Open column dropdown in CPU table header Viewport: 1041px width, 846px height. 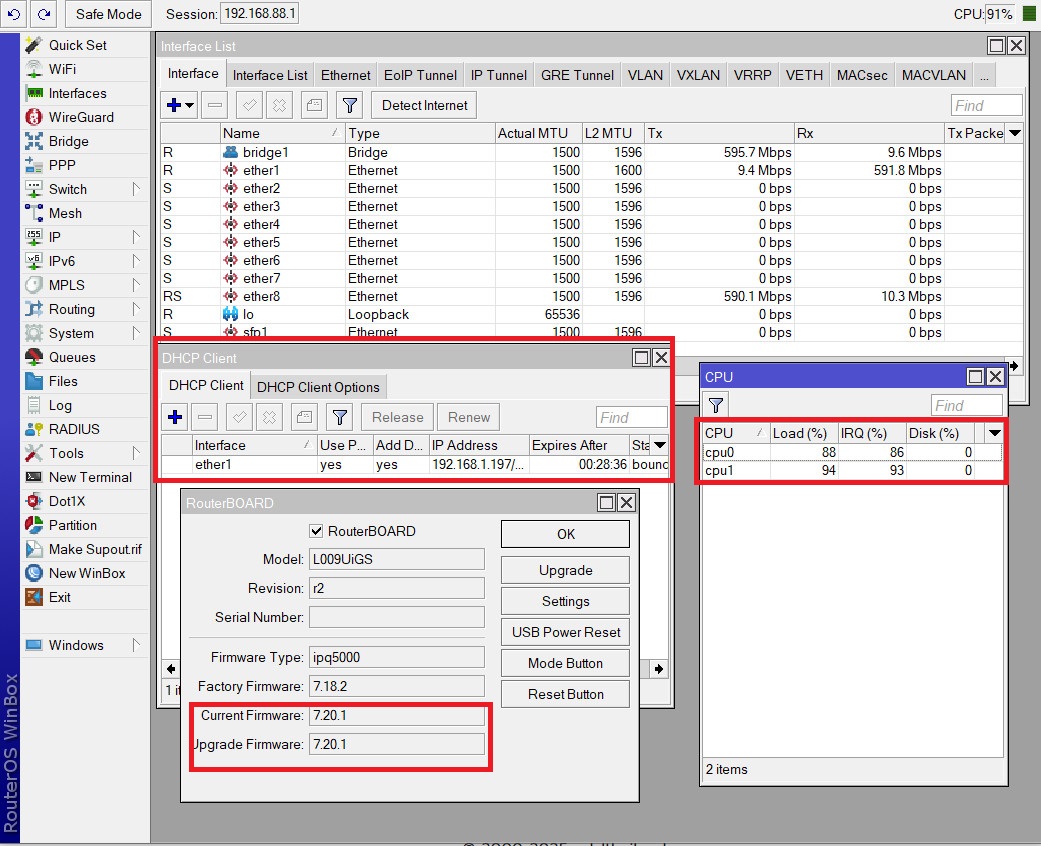click(994, 433)
